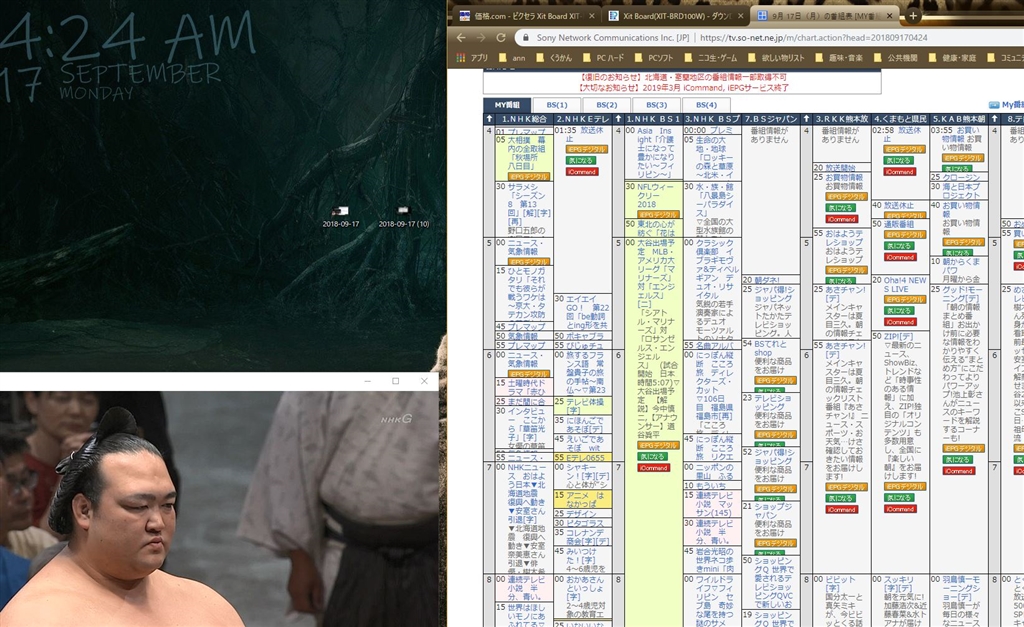Go back in the Chrome browser

point(461,37)
